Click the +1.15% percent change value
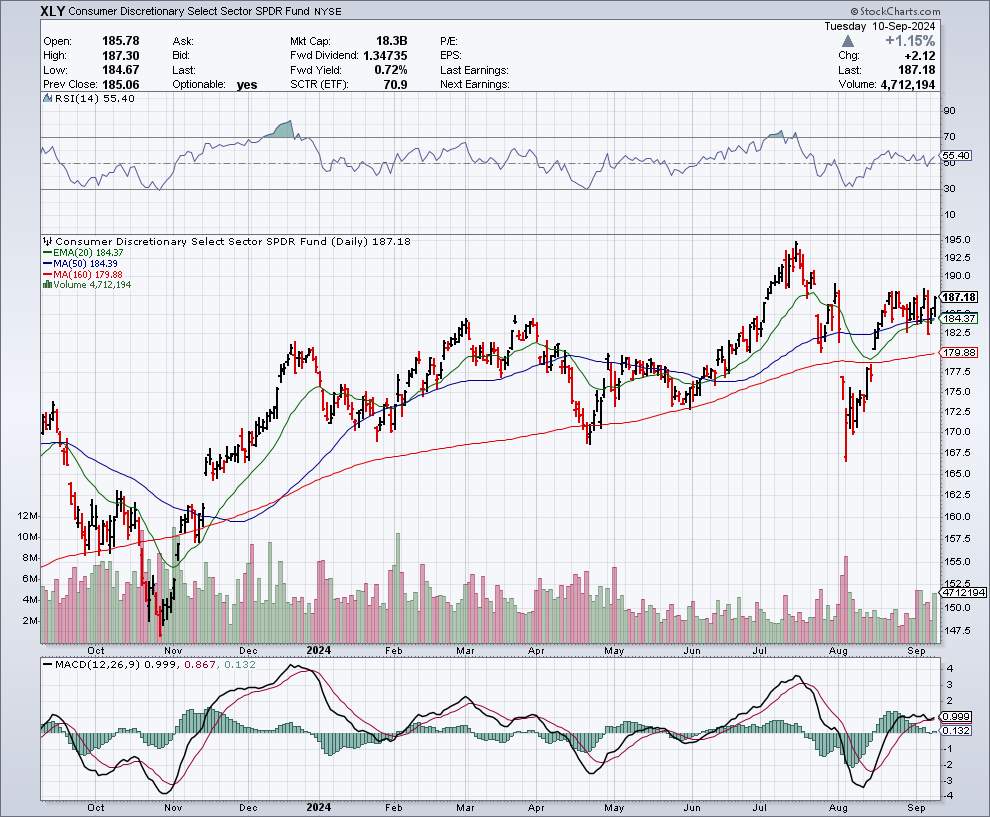 pos(910,41)
